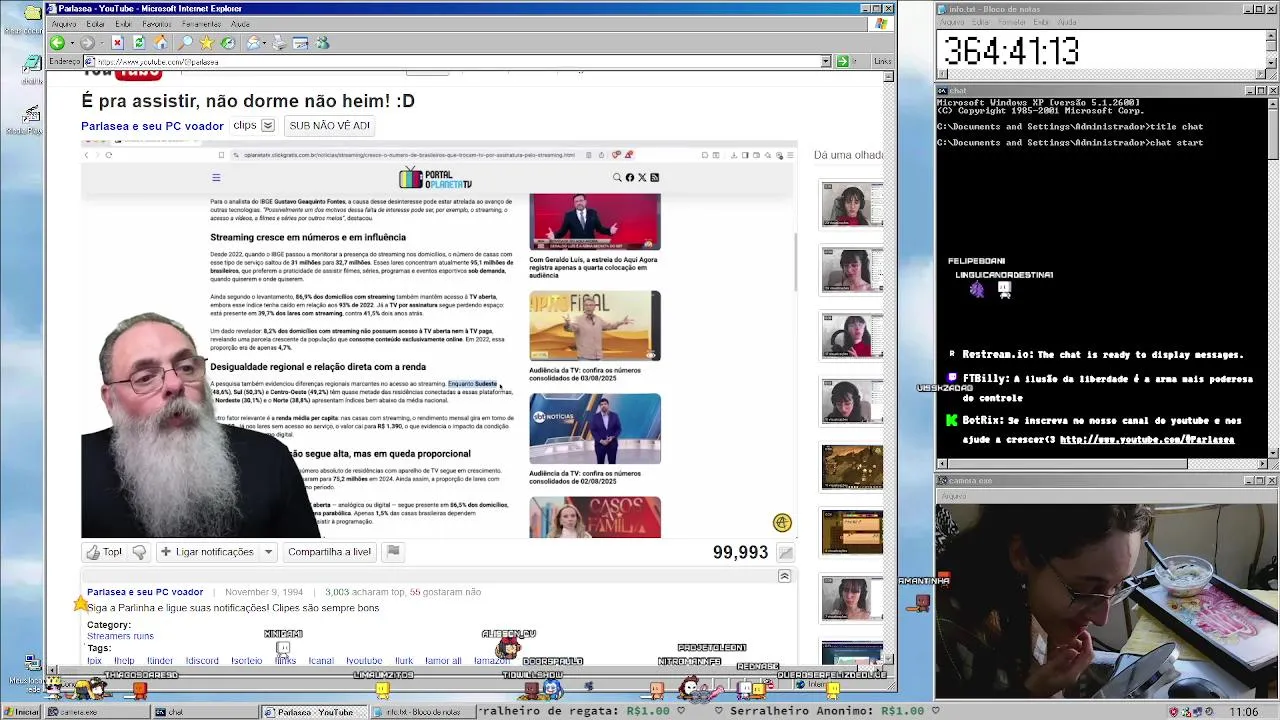Open the Ferramentas menu in Internet Explorer
This screenshot has height=720, width=1280.
(201, 24)
